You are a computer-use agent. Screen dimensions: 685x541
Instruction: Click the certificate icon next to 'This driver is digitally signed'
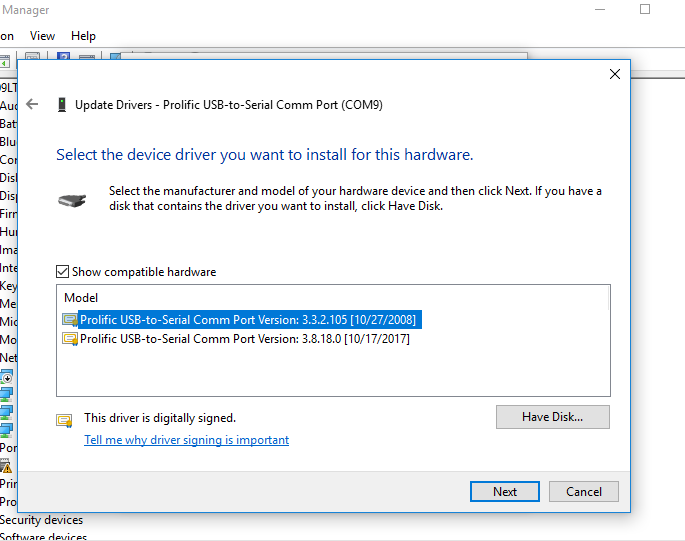point(64,420)
